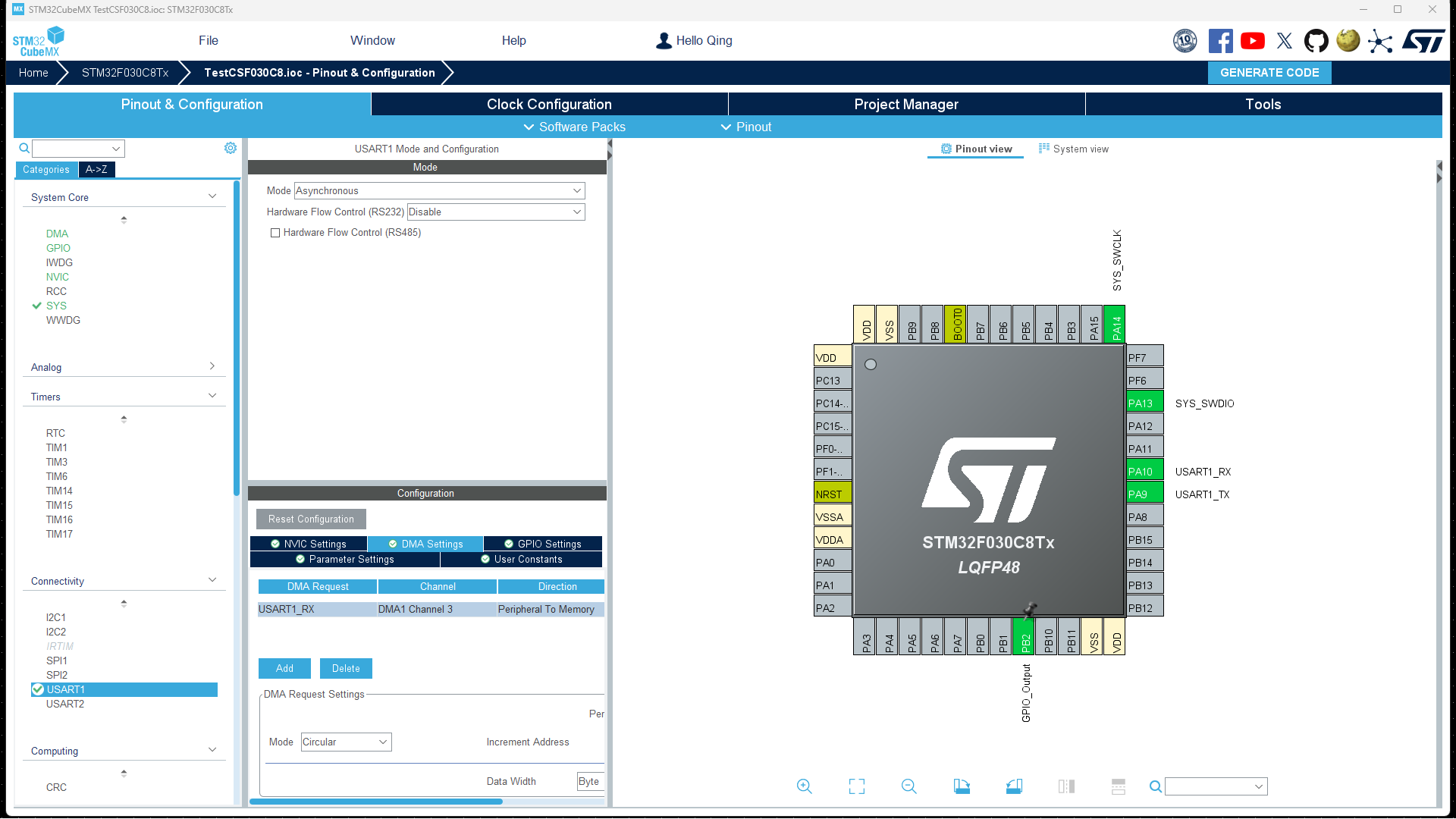
Task: Open the NVIC Settings tab
Action: tap(309, 544)
